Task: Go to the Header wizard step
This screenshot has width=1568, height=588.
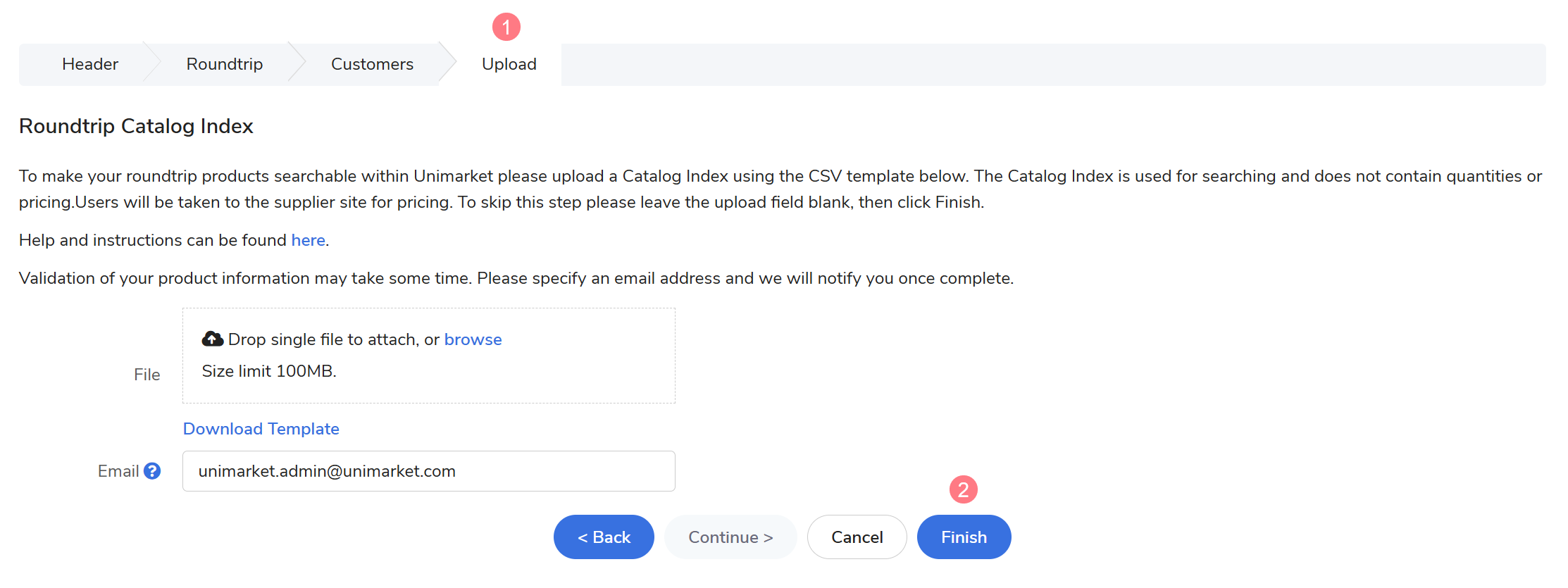Action: click(90, 64)
